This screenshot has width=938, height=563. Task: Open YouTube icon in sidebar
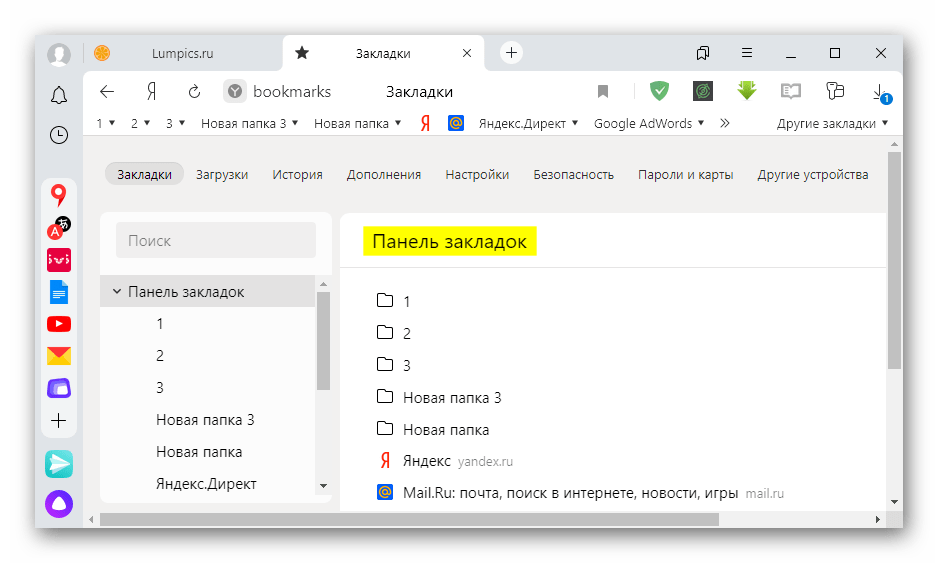(x=59, y=324)
